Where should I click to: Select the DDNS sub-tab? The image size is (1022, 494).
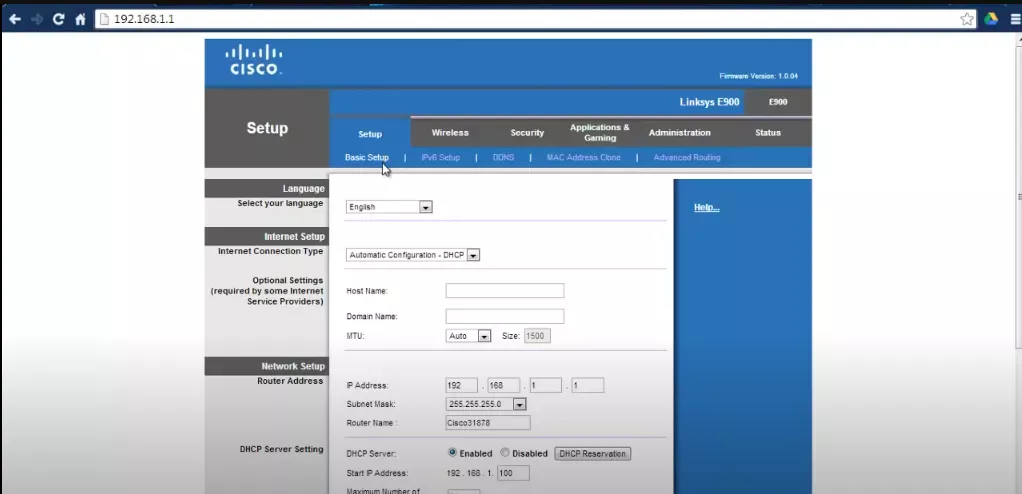(503, 158)
